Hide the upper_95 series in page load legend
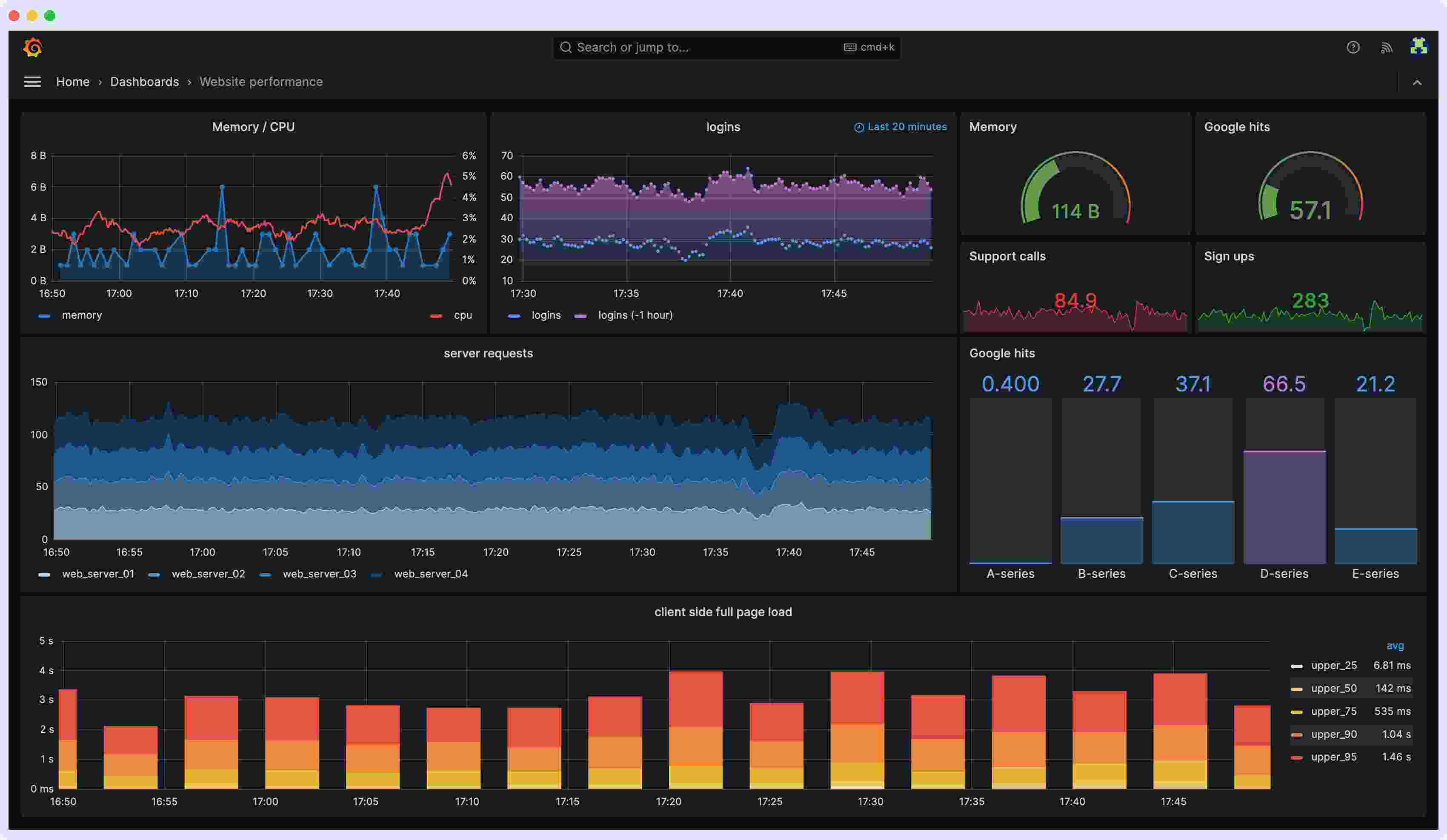Image resolution: width=1447 pixels, height=840 pixels. [1333, 757]
